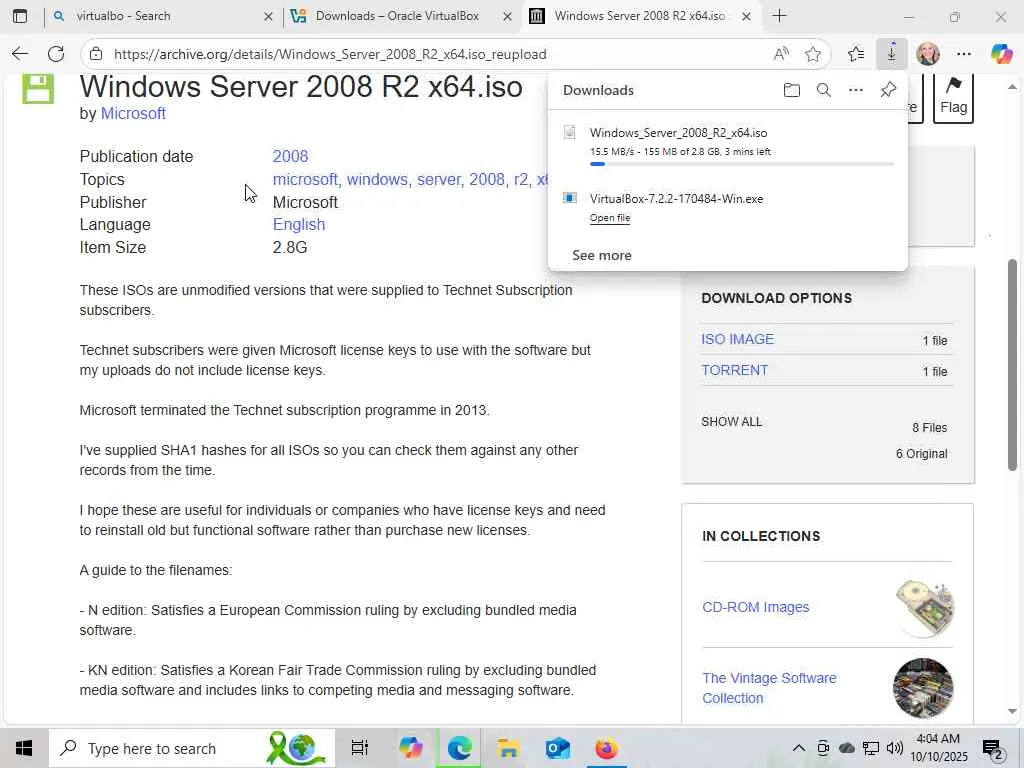Click SHOW ALL download files
Viewport: 1024px width, 768px height.
pos(731,422)
